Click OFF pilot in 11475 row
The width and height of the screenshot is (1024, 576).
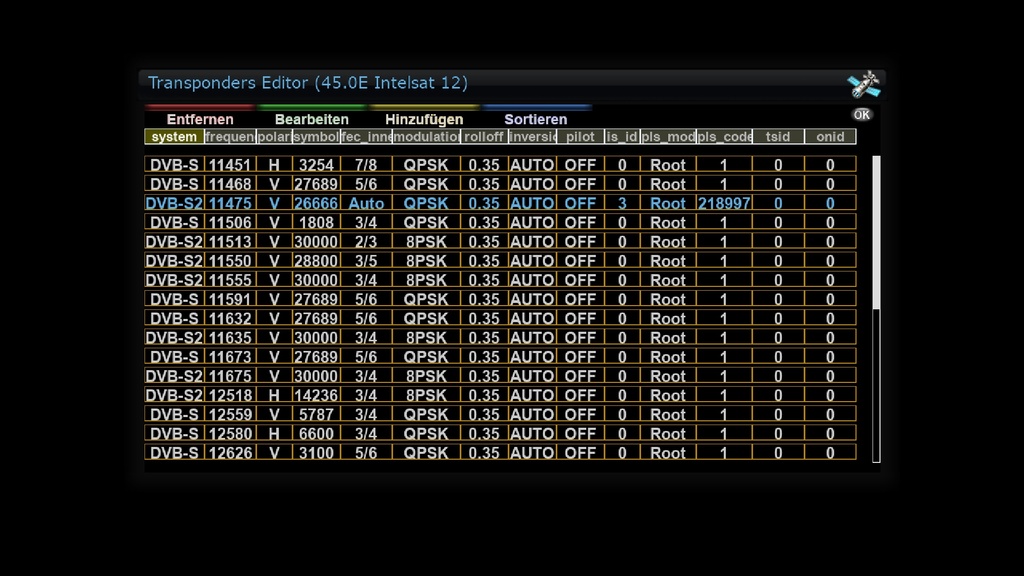pyautogui.click(x=580, y=204)
